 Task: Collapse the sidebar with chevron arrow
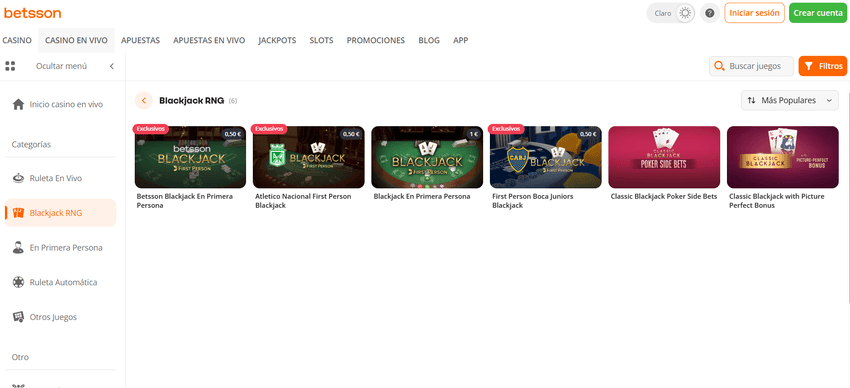point(112,66)
